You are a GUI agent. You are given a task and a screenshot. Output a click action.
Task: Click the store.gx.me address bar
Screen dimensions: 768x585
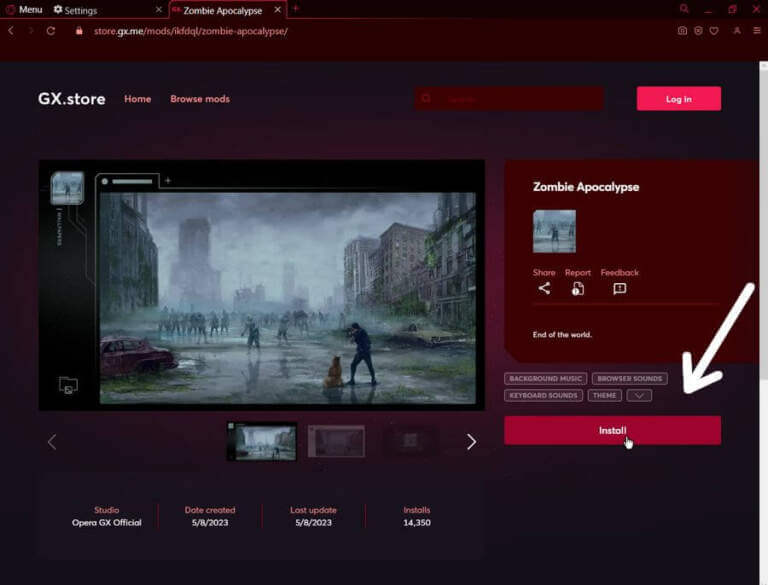point(191,31)
